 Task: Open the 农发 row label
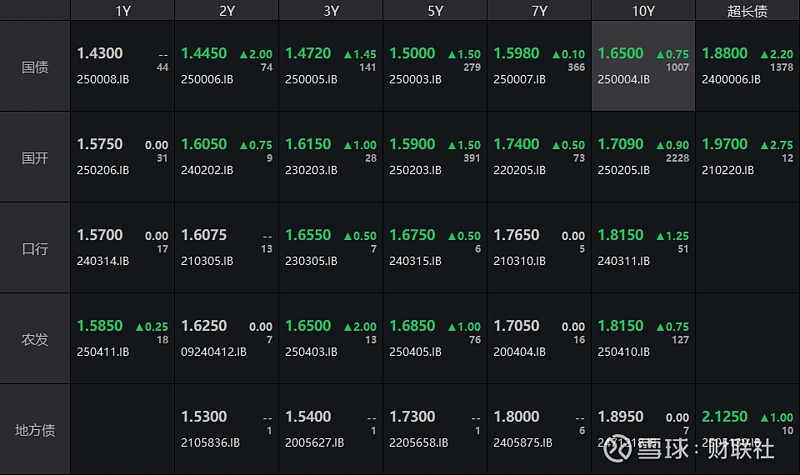35,339
